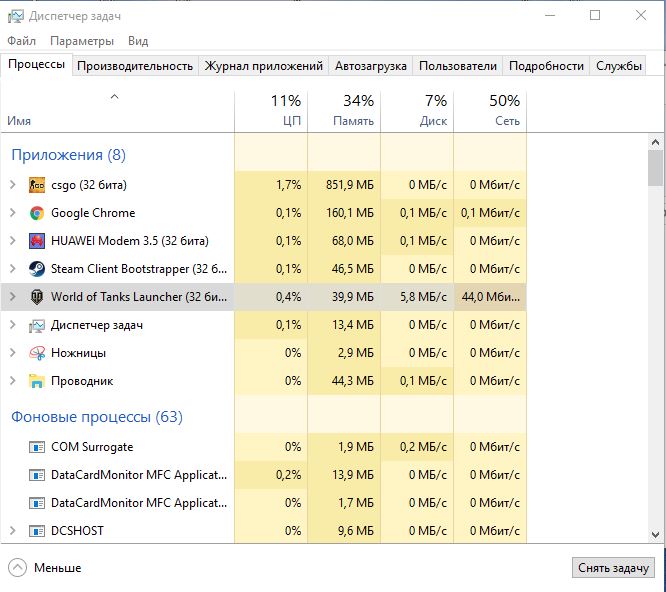
Task: Click the csgo process icon
Action: coord(37,185)
